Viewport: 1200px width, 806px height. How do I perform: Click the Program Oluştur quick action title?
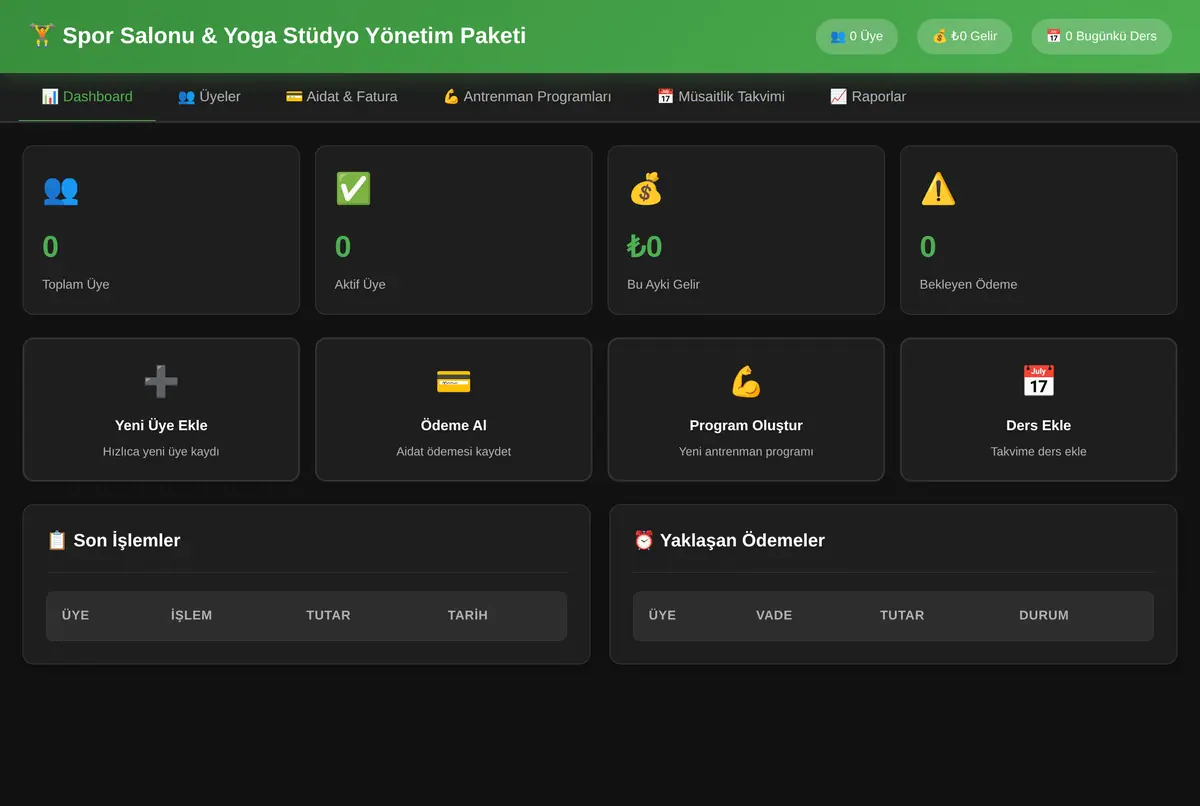click(746, 425)
